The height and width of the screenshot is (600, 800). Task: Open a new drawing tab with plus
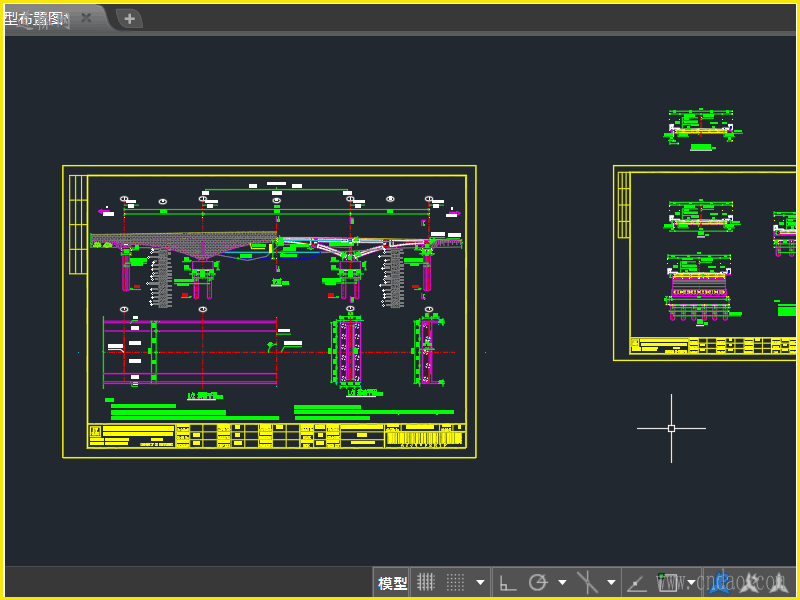(x=129, y=18)
